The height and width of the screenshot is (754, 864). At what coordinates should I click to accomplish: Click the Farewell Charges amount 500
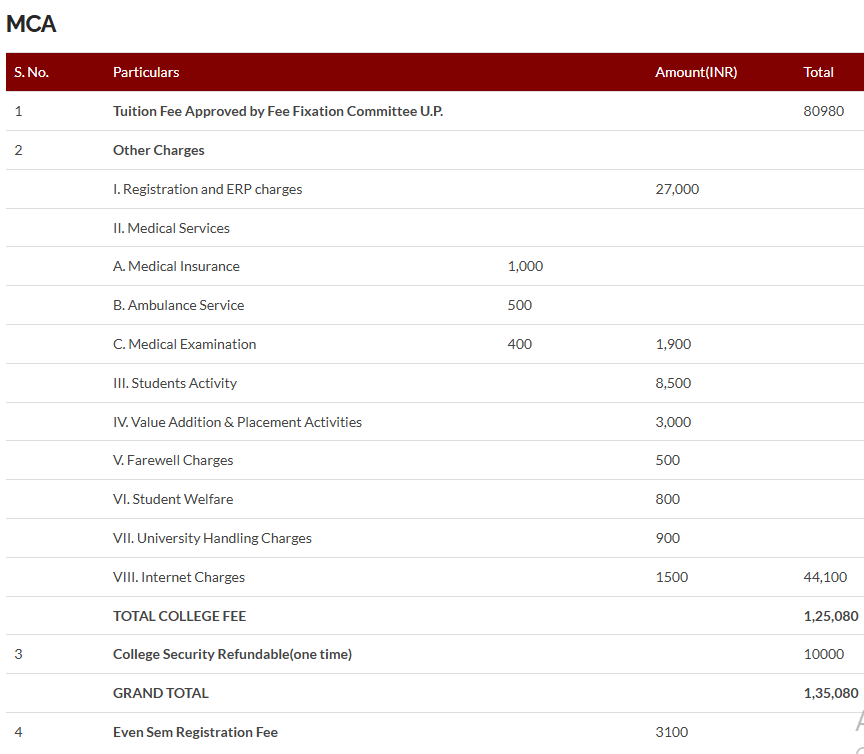668,460
